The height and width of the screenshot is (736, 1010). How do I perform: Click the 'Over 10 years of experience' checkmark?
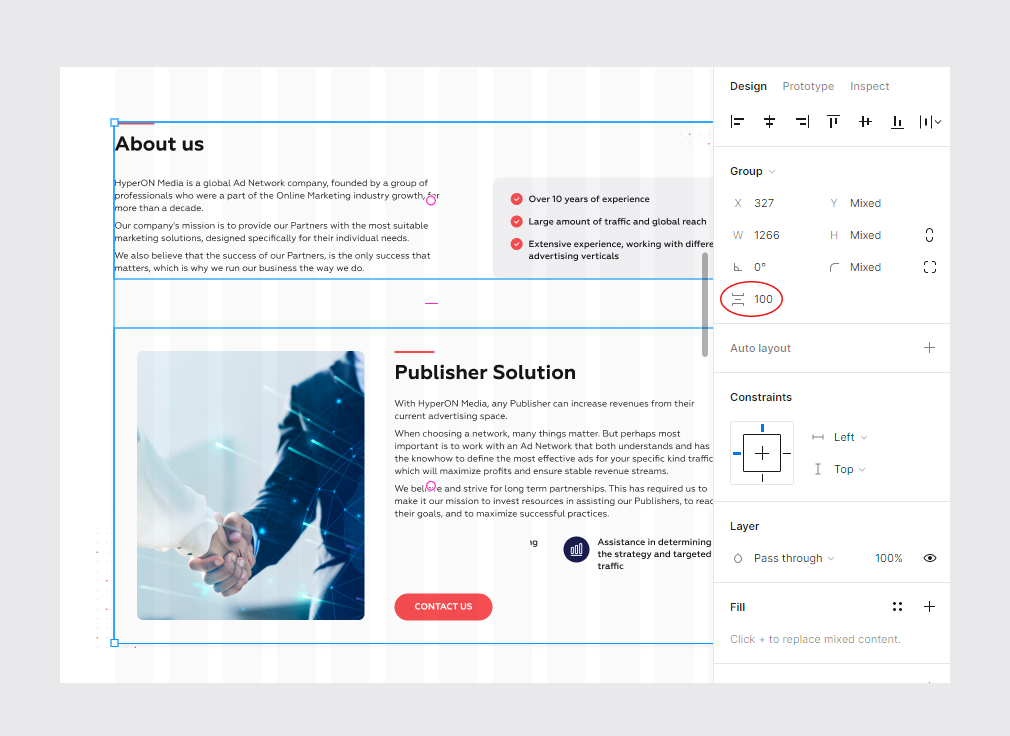coord(517,199)
